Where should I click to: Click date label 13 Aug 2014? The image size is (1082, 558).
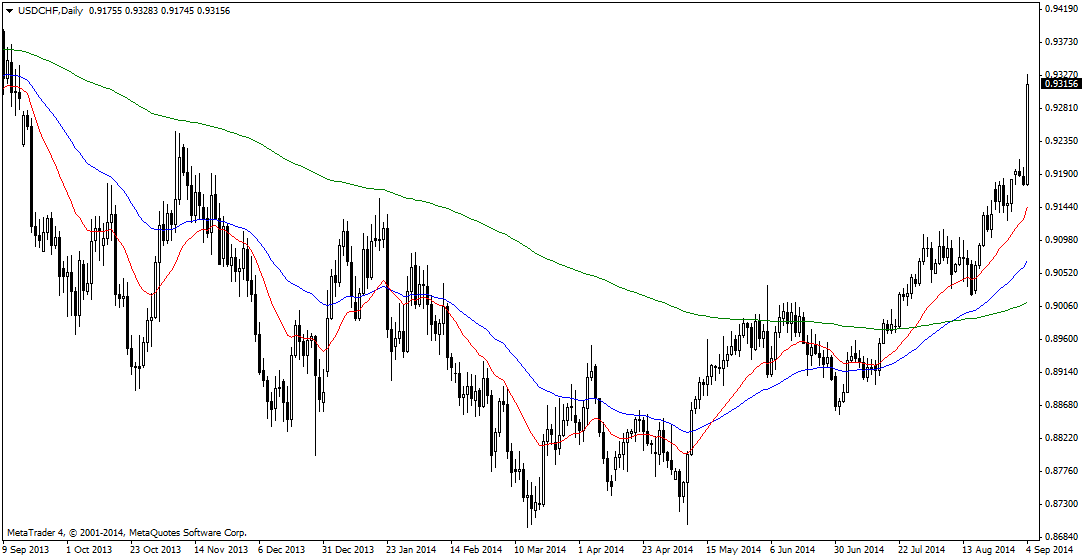(989, 550)
